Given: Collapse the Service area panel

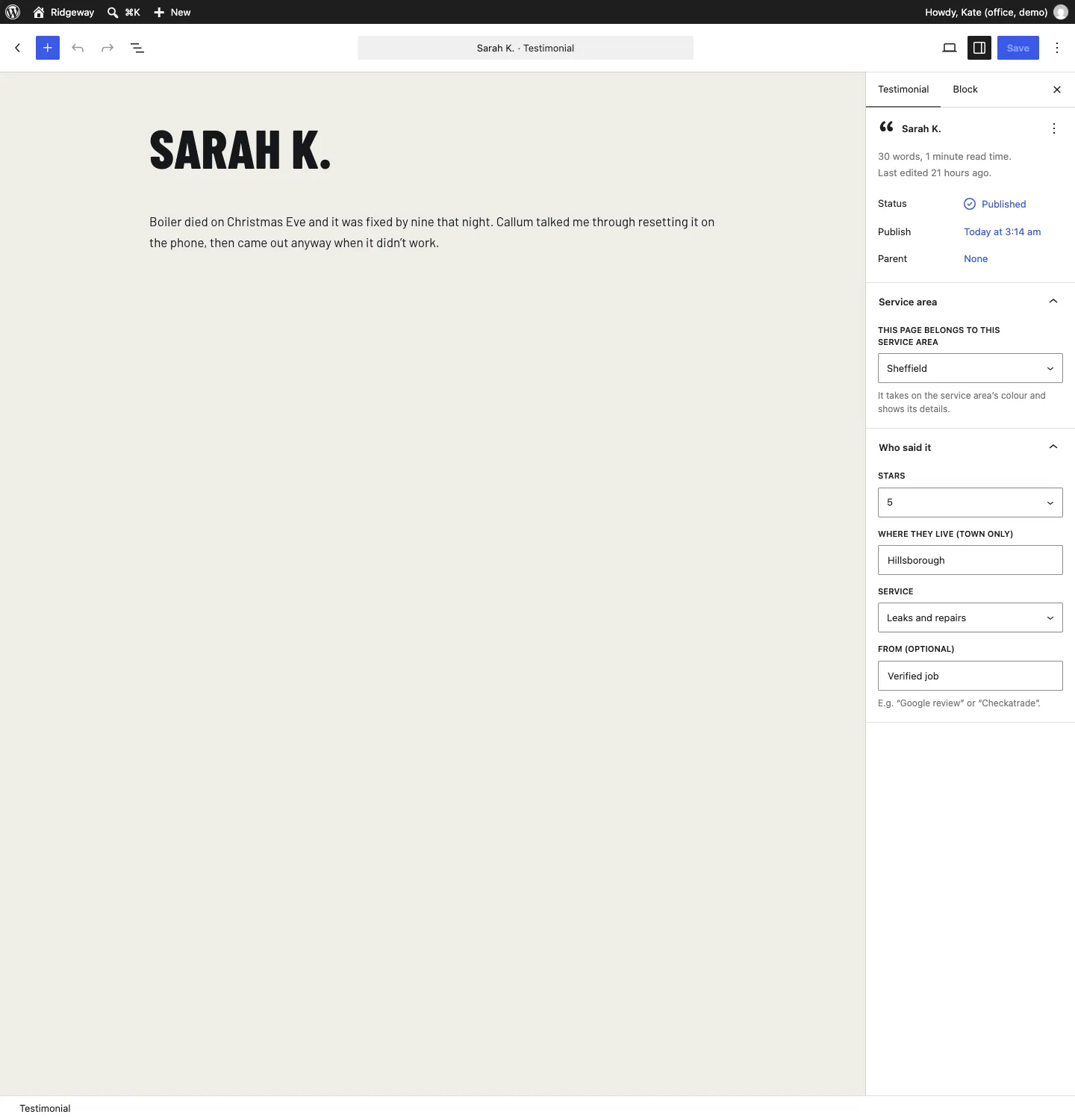Looking at the screenshot, I should (x=970, y=302).
